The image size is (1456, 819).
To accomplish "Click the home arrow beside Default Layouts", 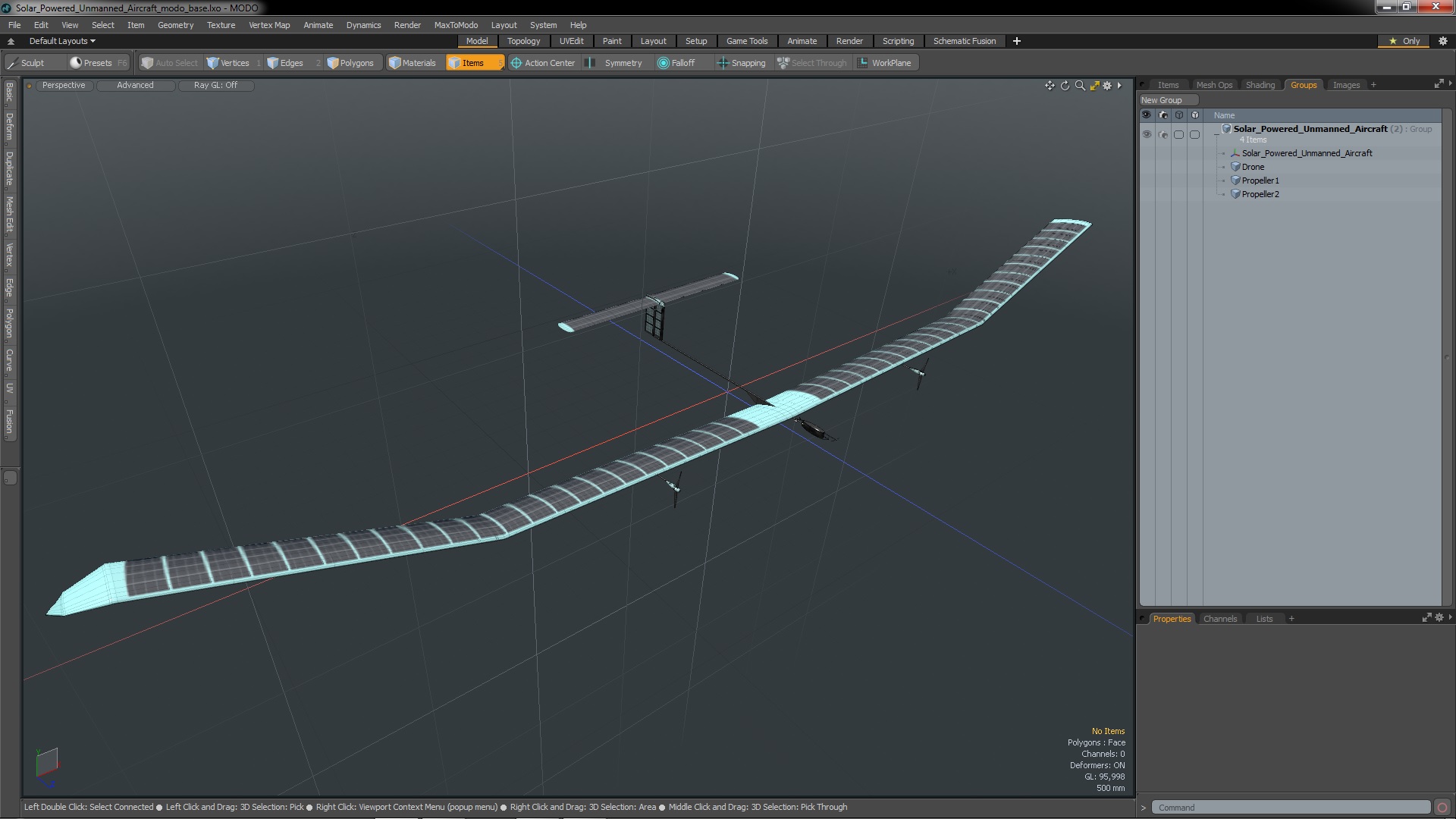I will pos(11,41).
